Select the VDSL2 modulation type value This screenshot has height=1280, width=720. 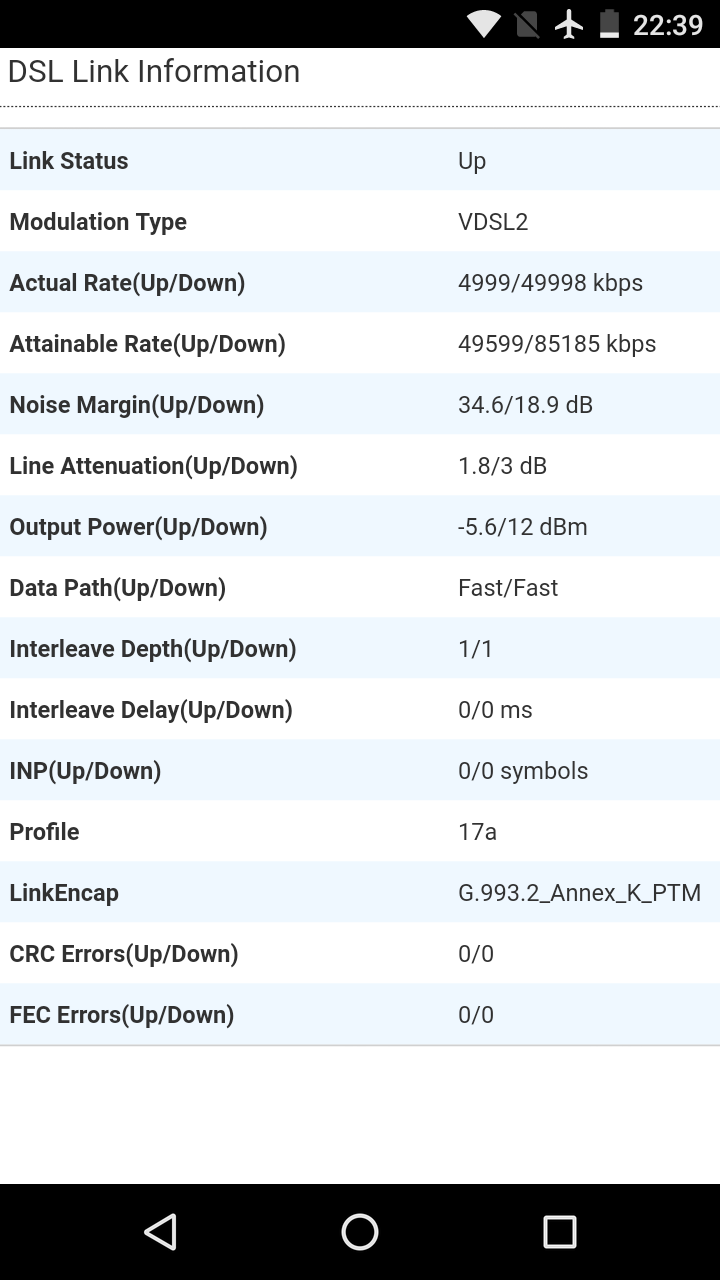click(x=493, y=222)
